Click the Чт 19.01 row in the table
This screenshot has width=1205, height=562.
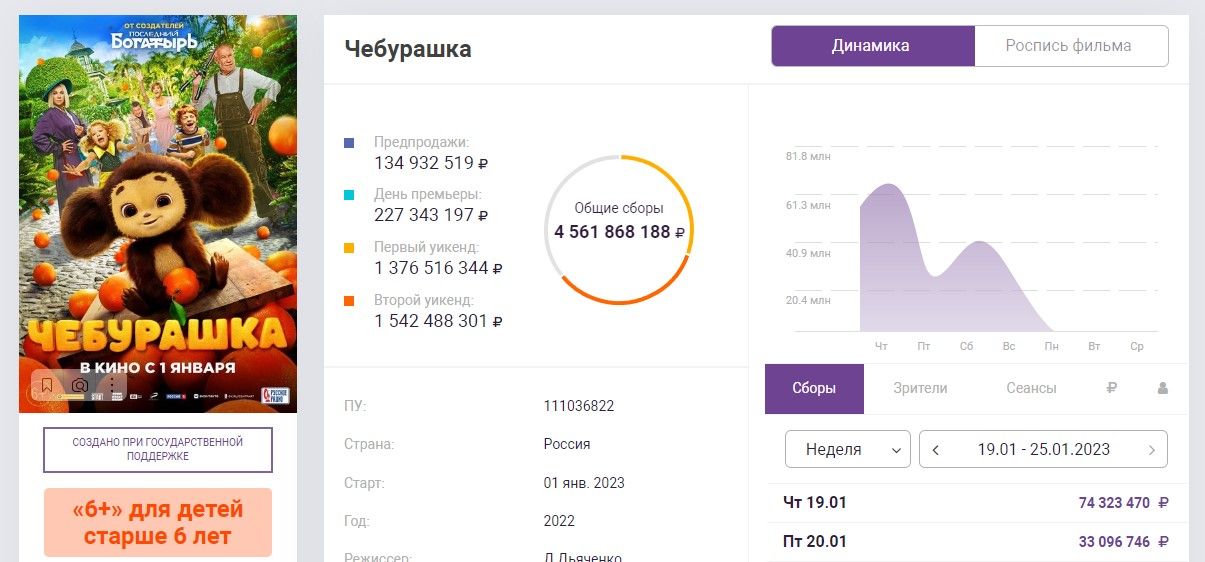(x=975, y=503)
